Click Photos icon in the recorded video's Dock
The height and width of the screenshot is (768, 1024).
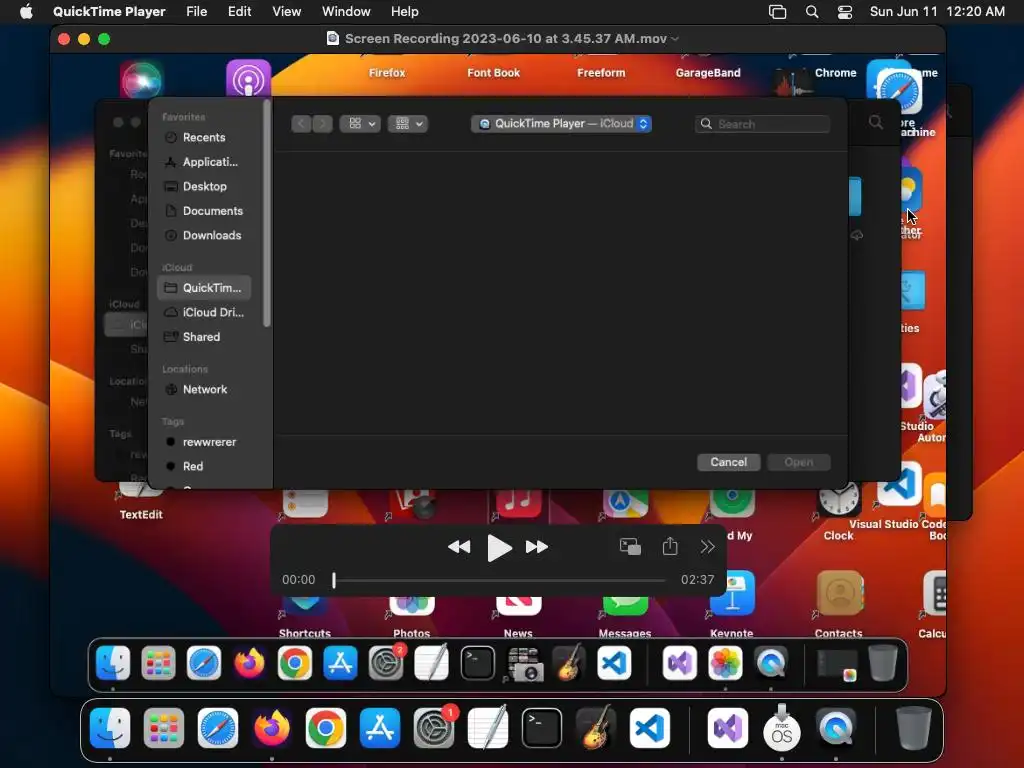[725, 664]
